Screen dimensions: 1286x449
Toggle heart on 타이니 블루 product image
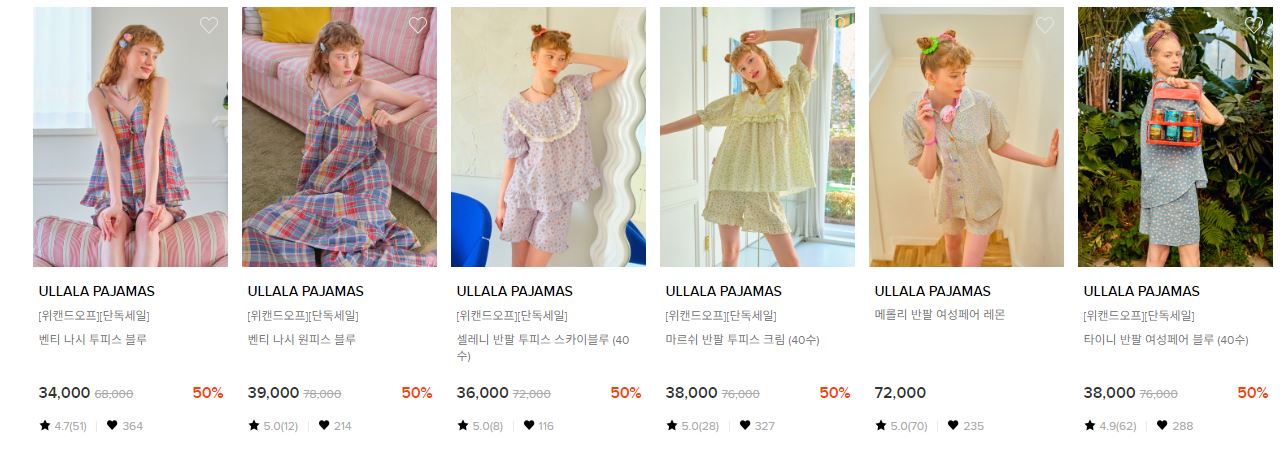point(1253,26)
